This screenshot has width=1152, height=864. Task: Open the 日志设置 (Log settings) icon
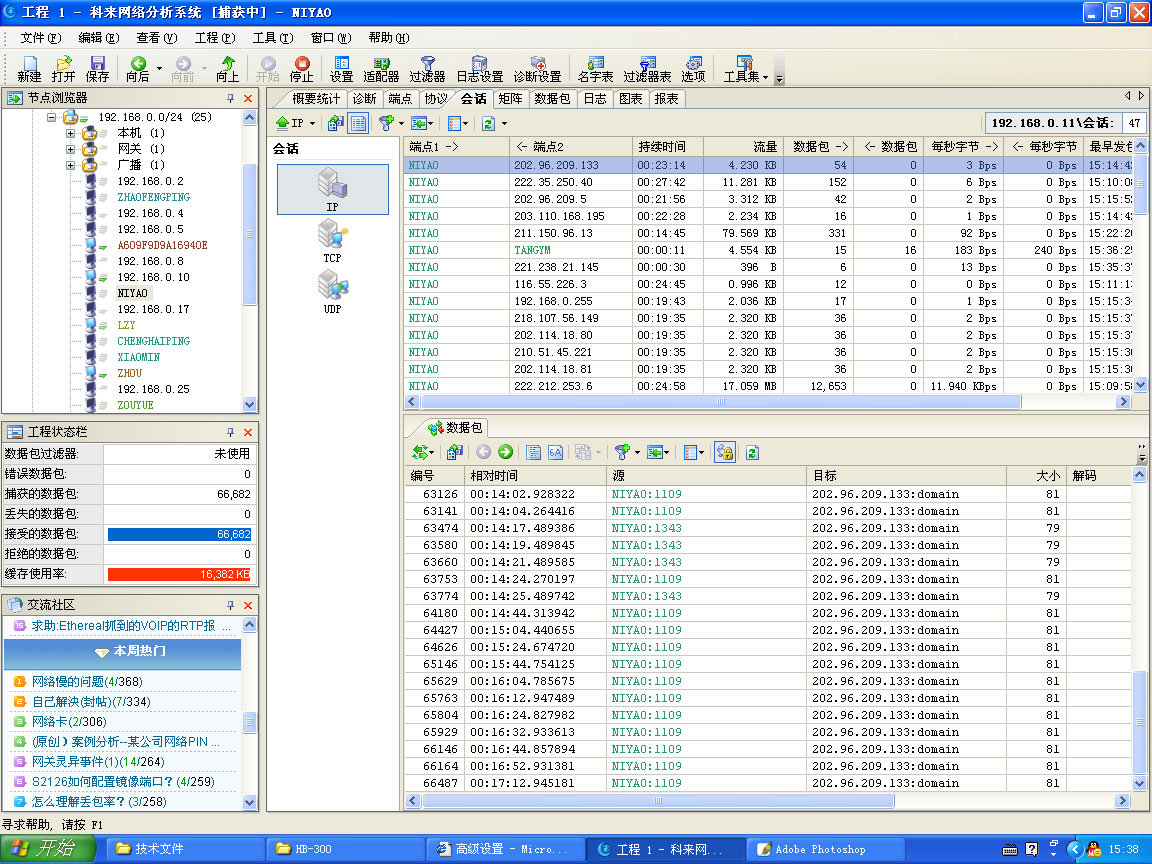(x=479, y=68)
